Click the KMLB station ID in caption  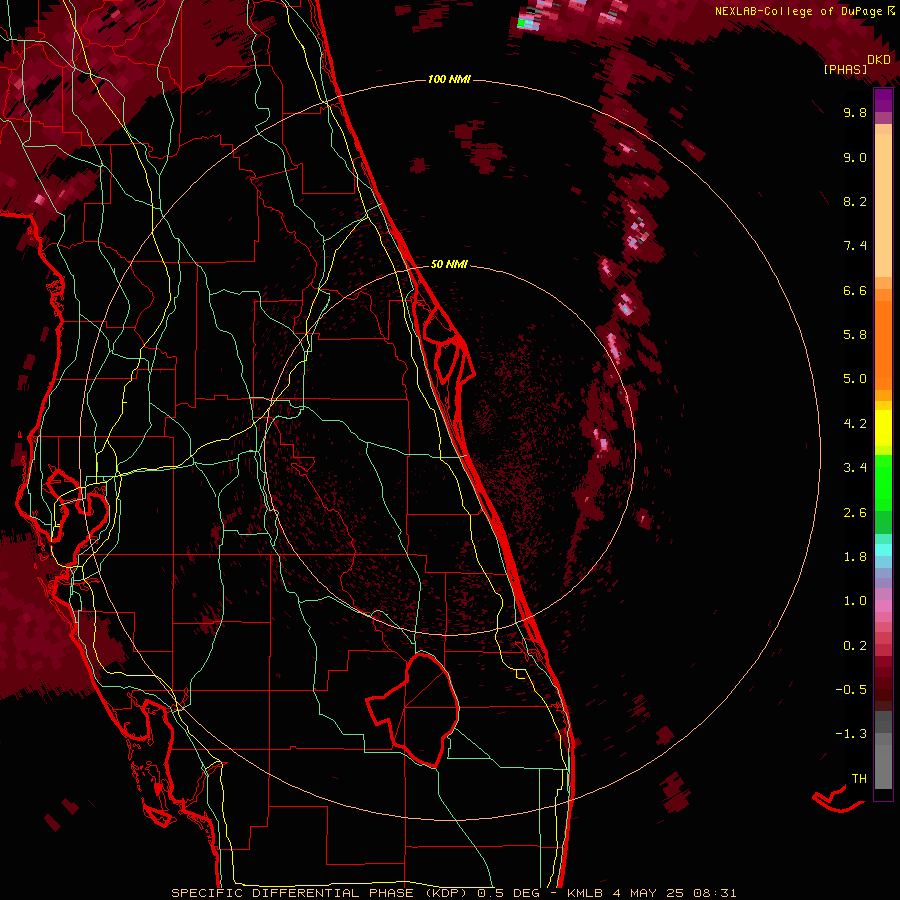coord(585,893)
